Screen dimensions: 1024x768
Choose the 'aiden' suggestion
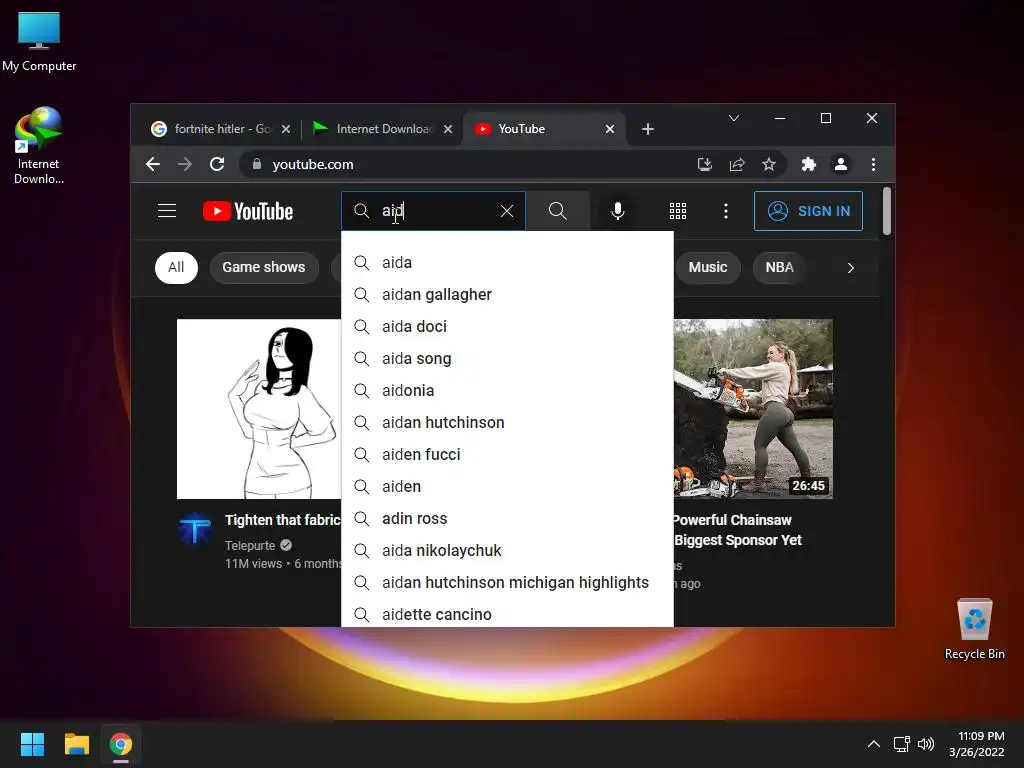tap(507, 487)
